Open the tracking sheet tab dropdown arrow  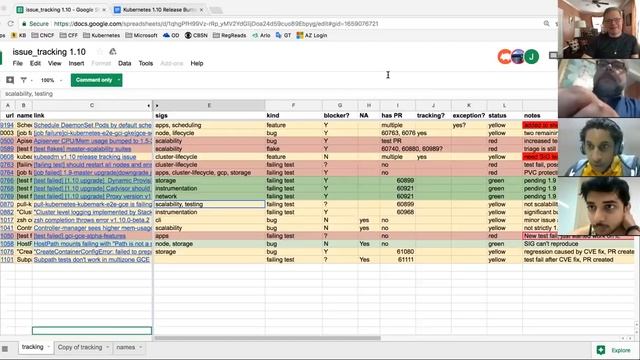[x=49, y=347]
